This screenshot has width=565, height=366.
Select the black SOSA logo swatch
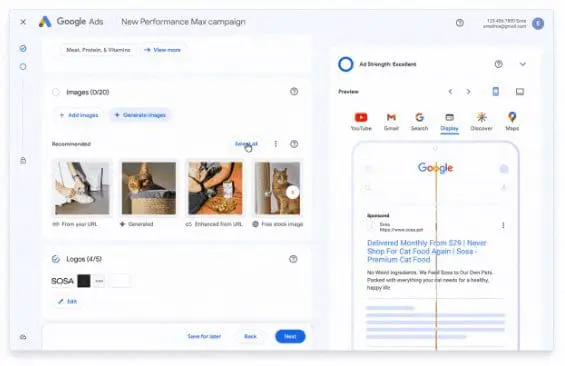click(x=84, y=281)
